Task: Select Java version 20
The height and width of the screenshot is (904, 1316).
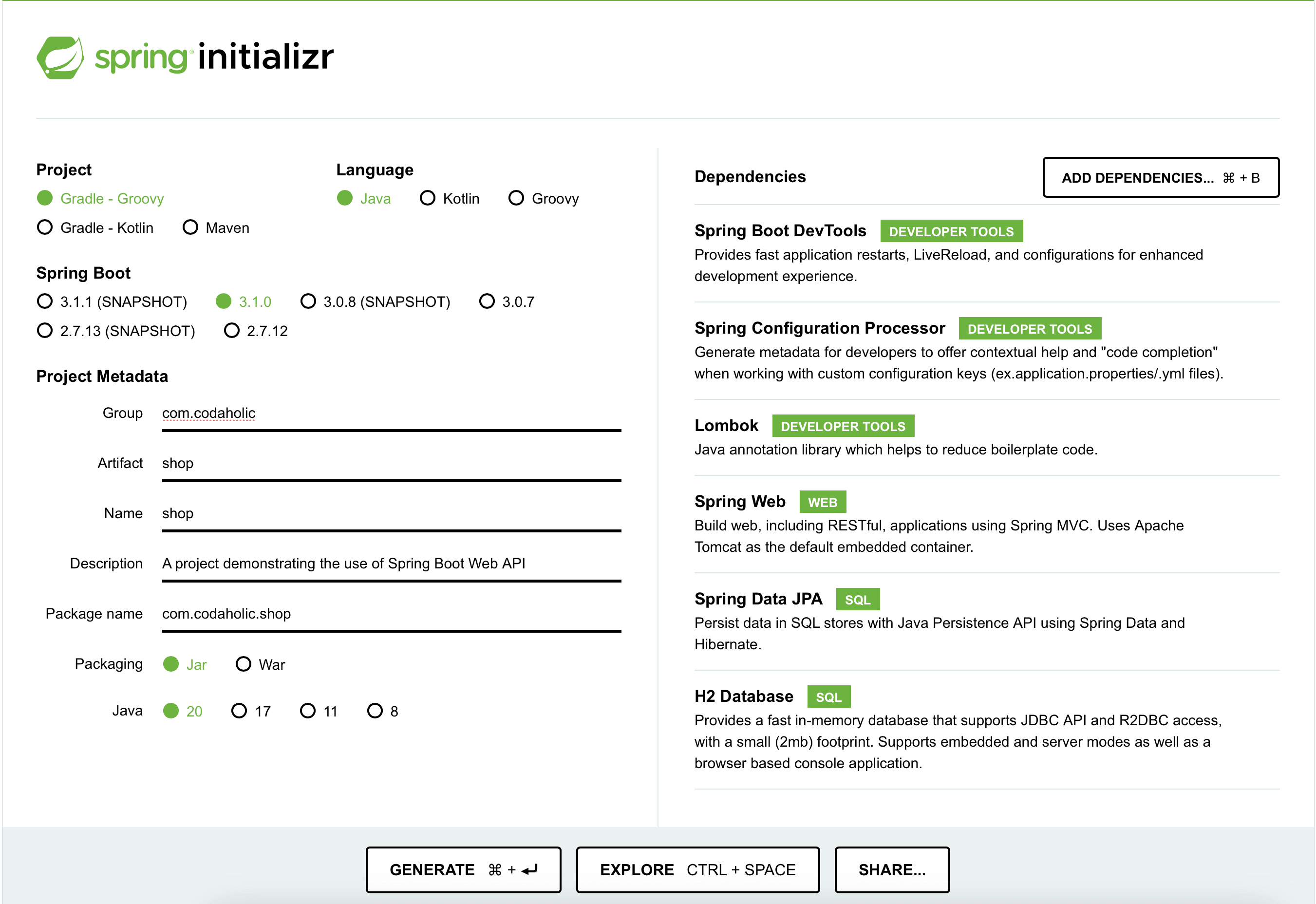Action: click(182, 712)
